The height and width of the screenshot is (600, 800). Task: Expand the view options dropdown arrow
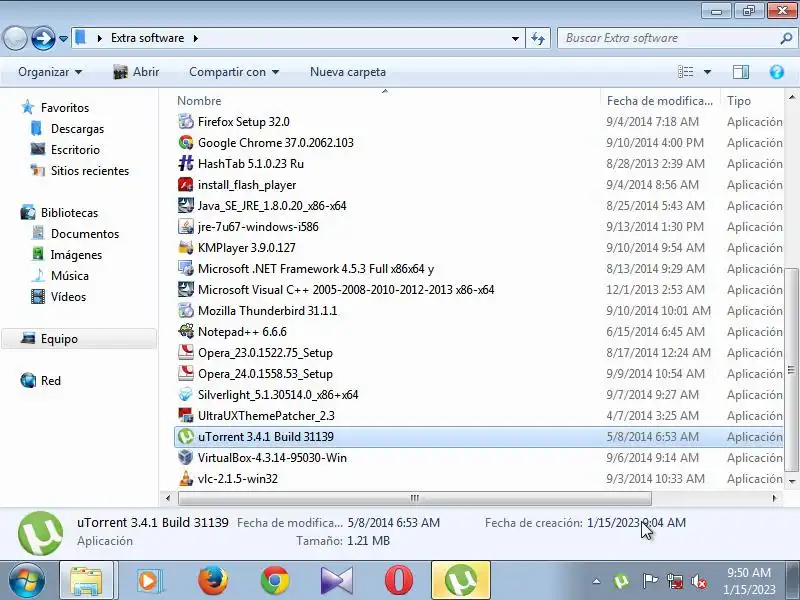click(x=707, y=72)
